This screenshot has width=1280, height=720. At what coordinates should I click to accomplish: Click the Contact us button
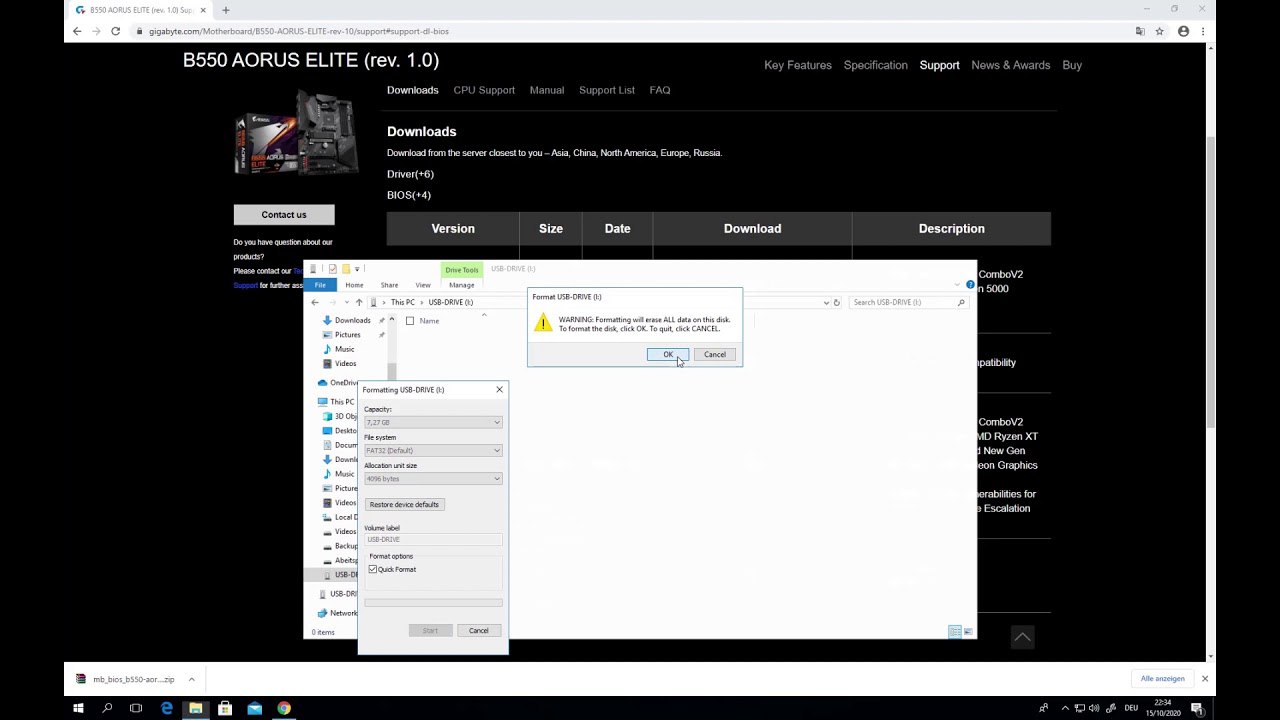pyautogui.click(x=284, y=215)
